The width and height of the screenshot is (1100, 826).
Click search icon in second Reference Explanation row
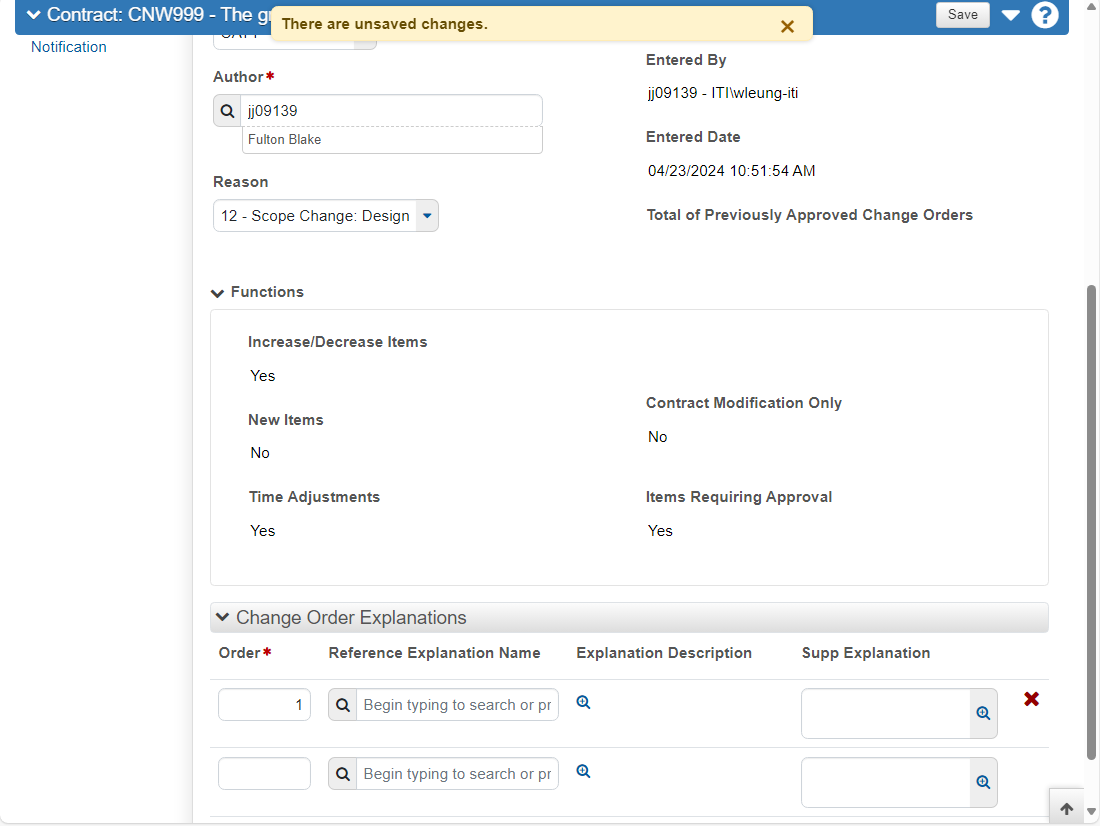(x=342, y=773)
